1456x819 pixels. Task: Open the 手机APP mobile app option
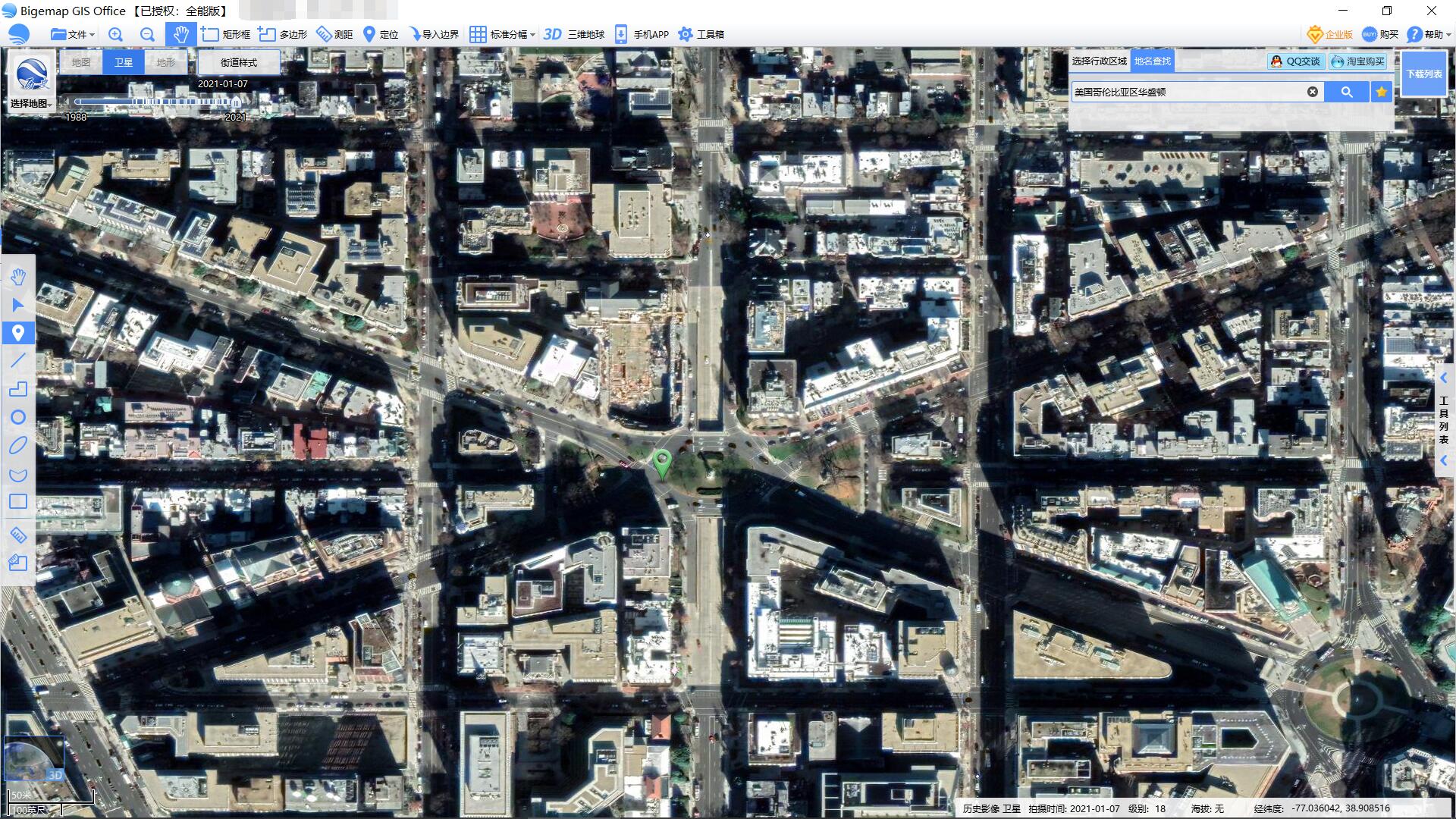click(x=642, y=34)
